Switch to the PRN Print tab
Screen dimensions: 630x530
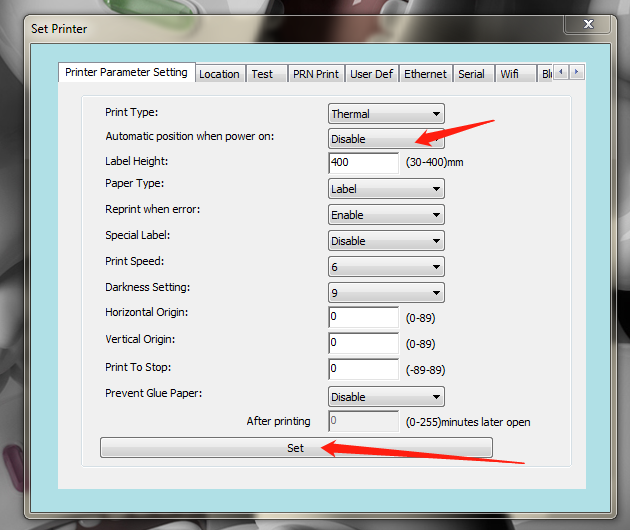[316, 74]
